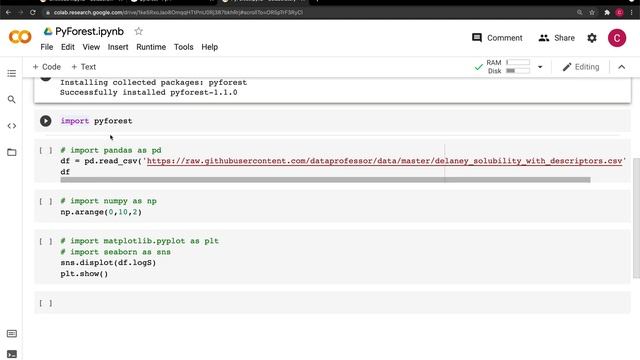Run the sns.displot cell via its brackets
This screenshot has height=360, width=640.
[x=46, y=241]
